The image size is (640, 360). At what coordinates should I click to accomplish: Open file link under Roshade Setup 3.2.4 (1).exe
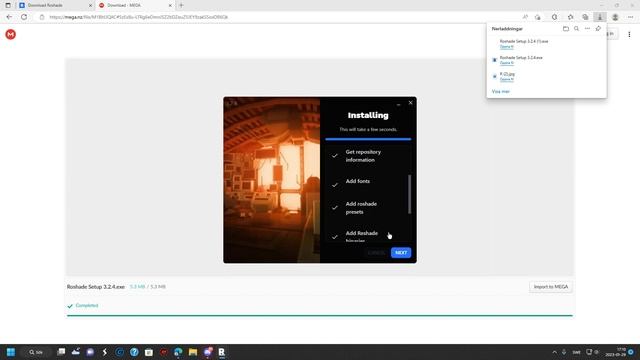pyautogui.click(x=507, y=47)
